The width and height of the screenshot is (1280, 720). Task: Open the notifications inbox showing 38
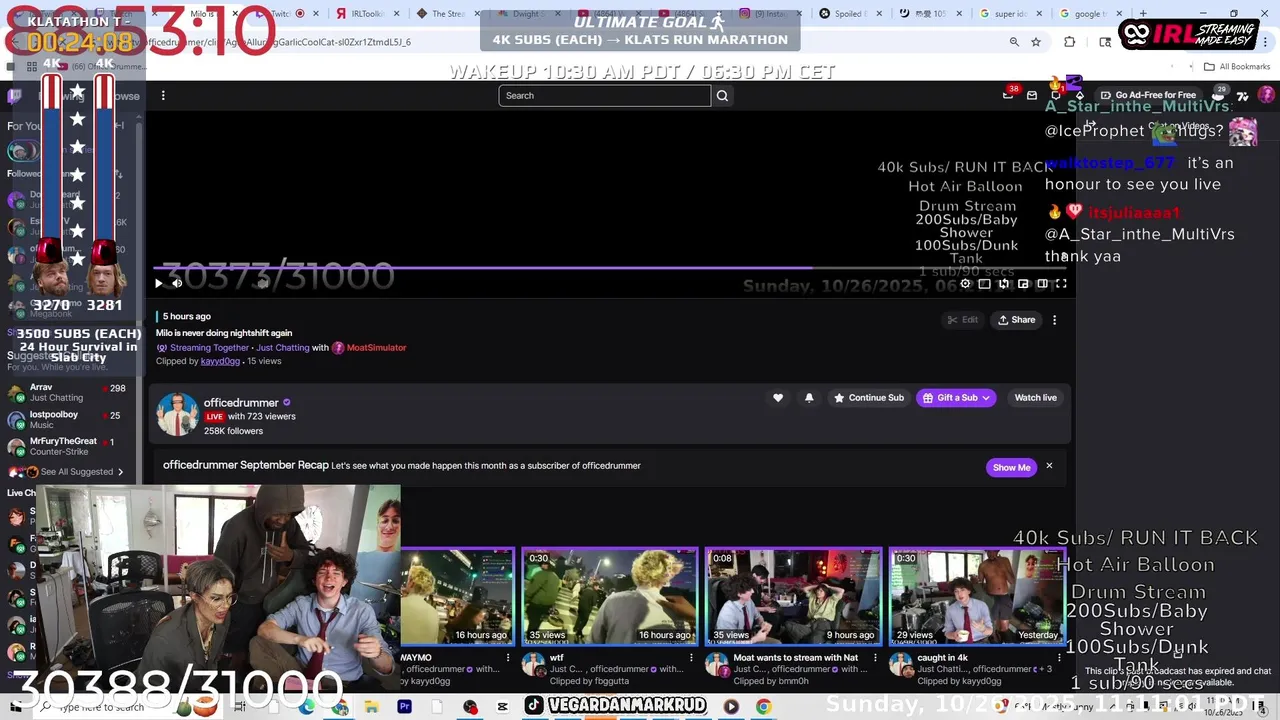pos(1008,94)
